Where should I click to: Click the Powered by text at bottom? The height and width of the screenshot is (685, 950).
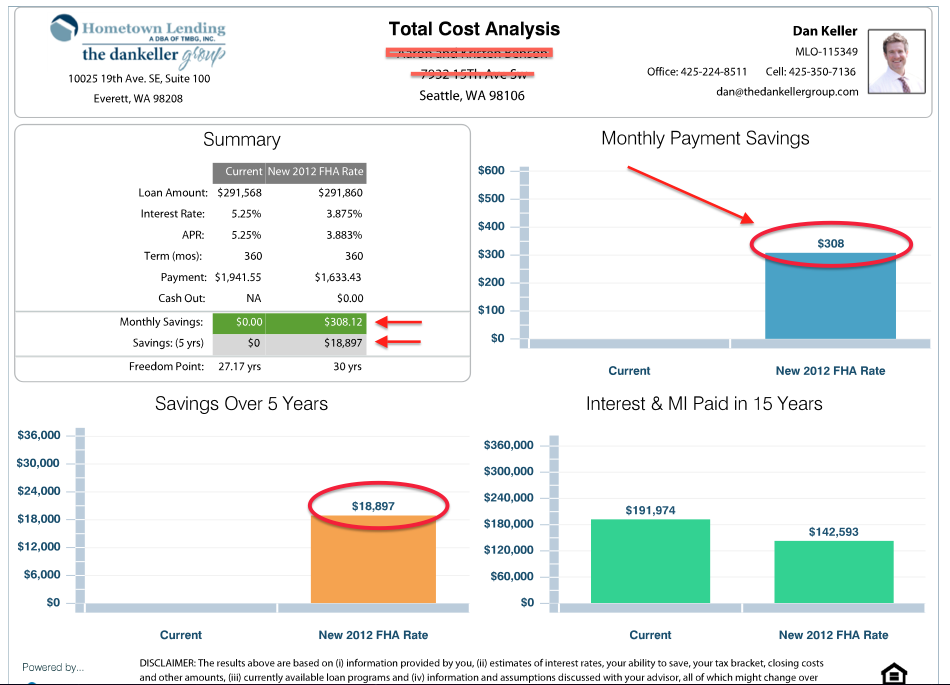coord(53,667)
